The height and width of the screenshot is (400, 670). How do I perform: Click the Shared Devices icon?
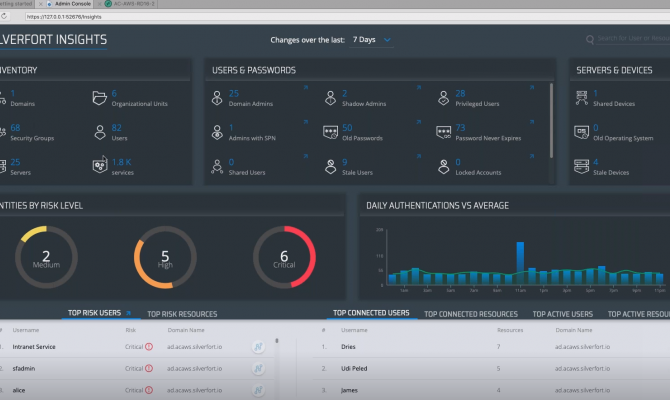click(x=582, y=98)
